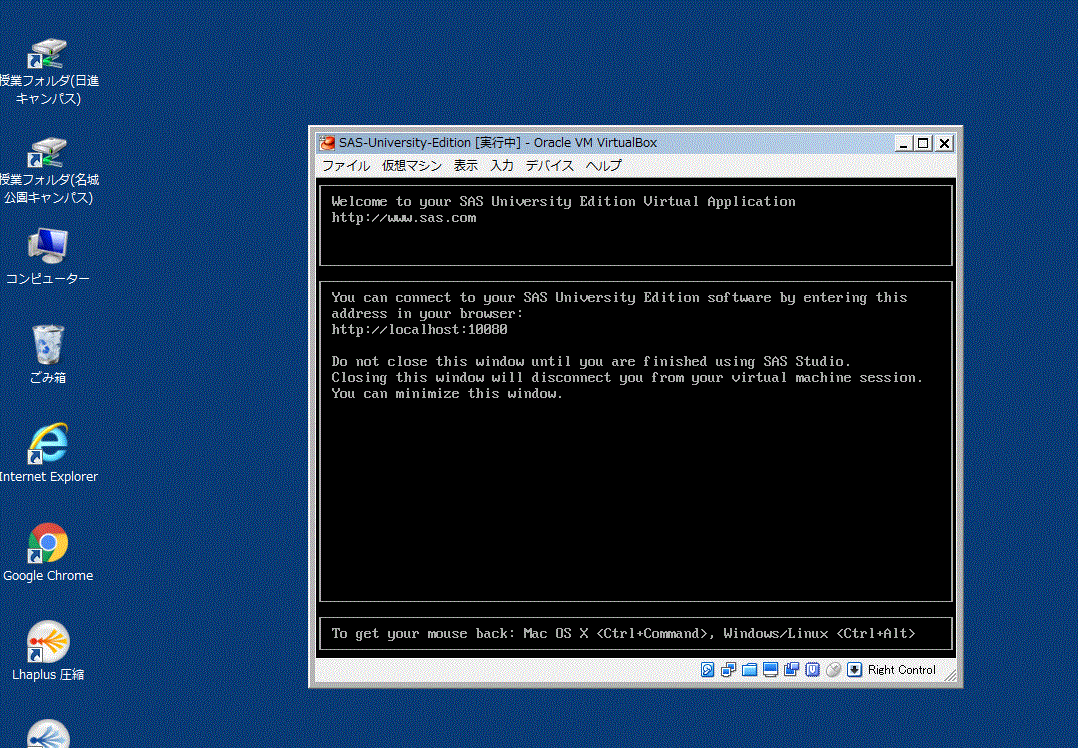Screen dimensions: 1078x748
Task: Select the Google Chrome desktop shortcut
Action: (x=48, y=552)
